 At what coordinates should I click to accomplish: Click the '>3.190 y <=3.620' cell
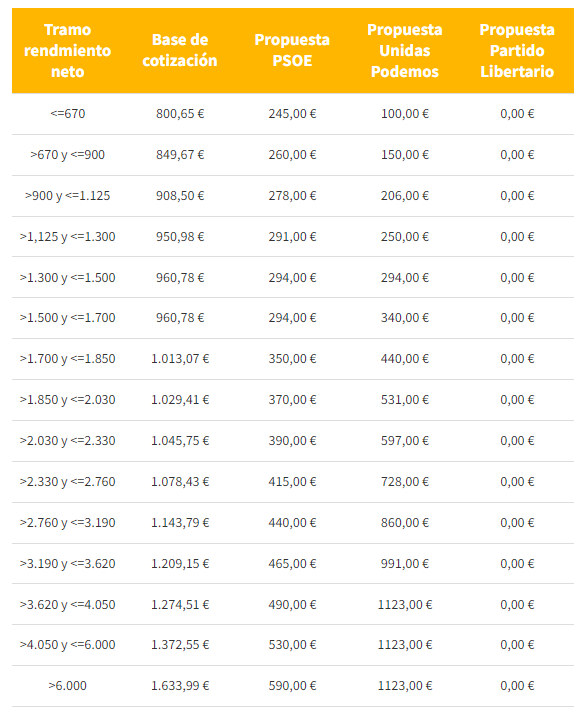(x=68, y=563)
